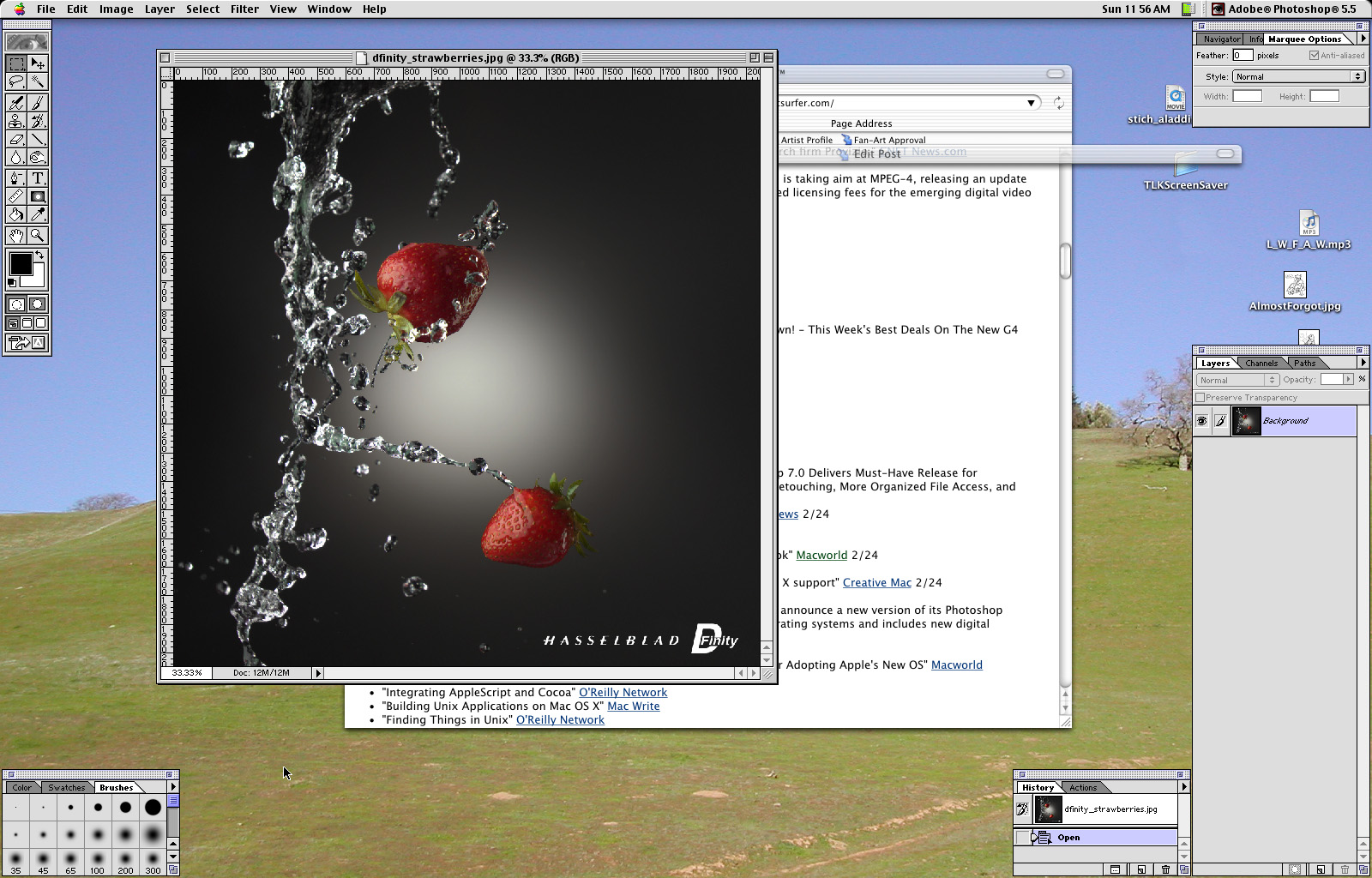Select the Zoom tool

point(37,235)
